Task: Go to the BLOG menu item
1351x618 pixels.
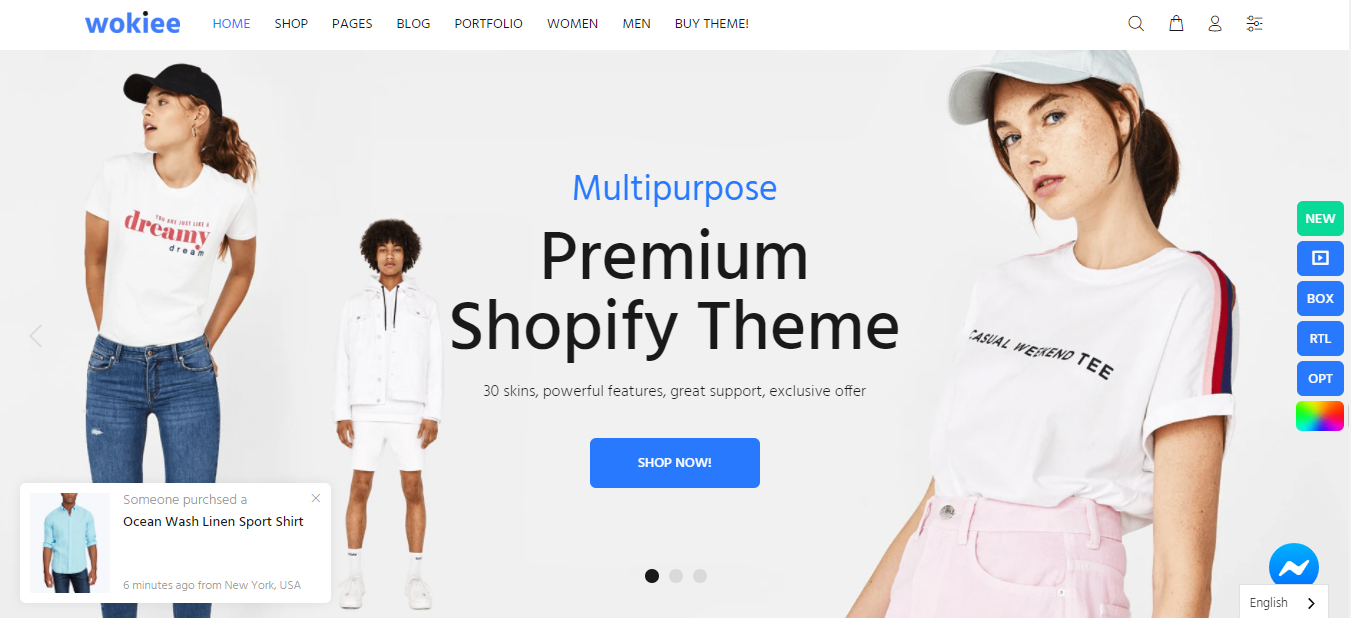Action: (413, 23)
